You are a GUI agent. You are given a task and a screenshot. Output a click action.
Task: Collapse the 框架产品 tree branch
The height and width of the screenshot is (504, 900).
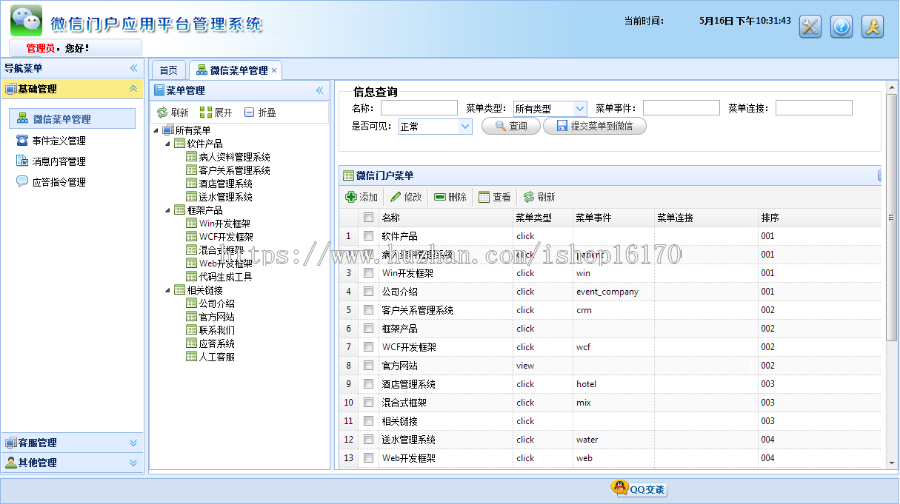click(168, 210)
